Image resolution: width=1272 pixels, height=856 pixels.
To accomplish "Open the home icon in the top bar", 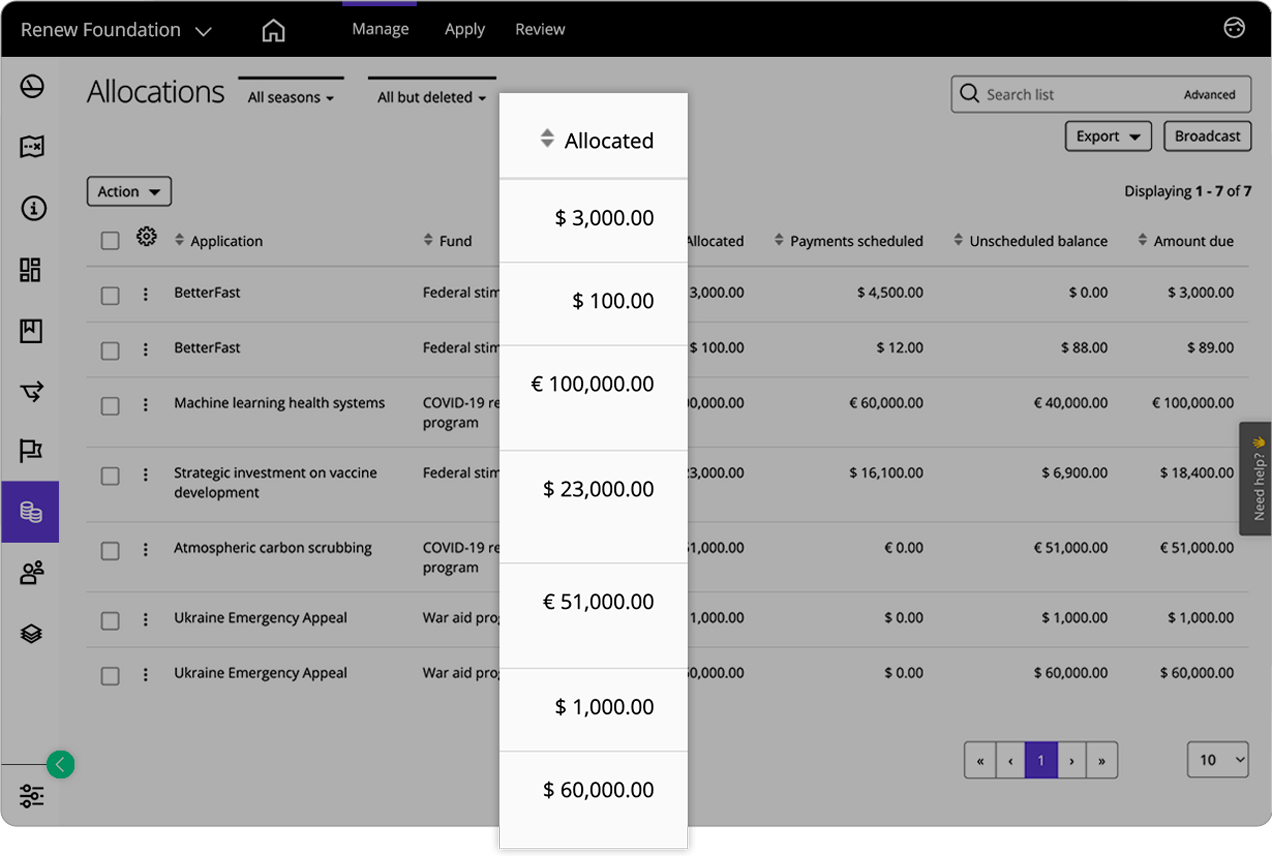I will 273,30.
